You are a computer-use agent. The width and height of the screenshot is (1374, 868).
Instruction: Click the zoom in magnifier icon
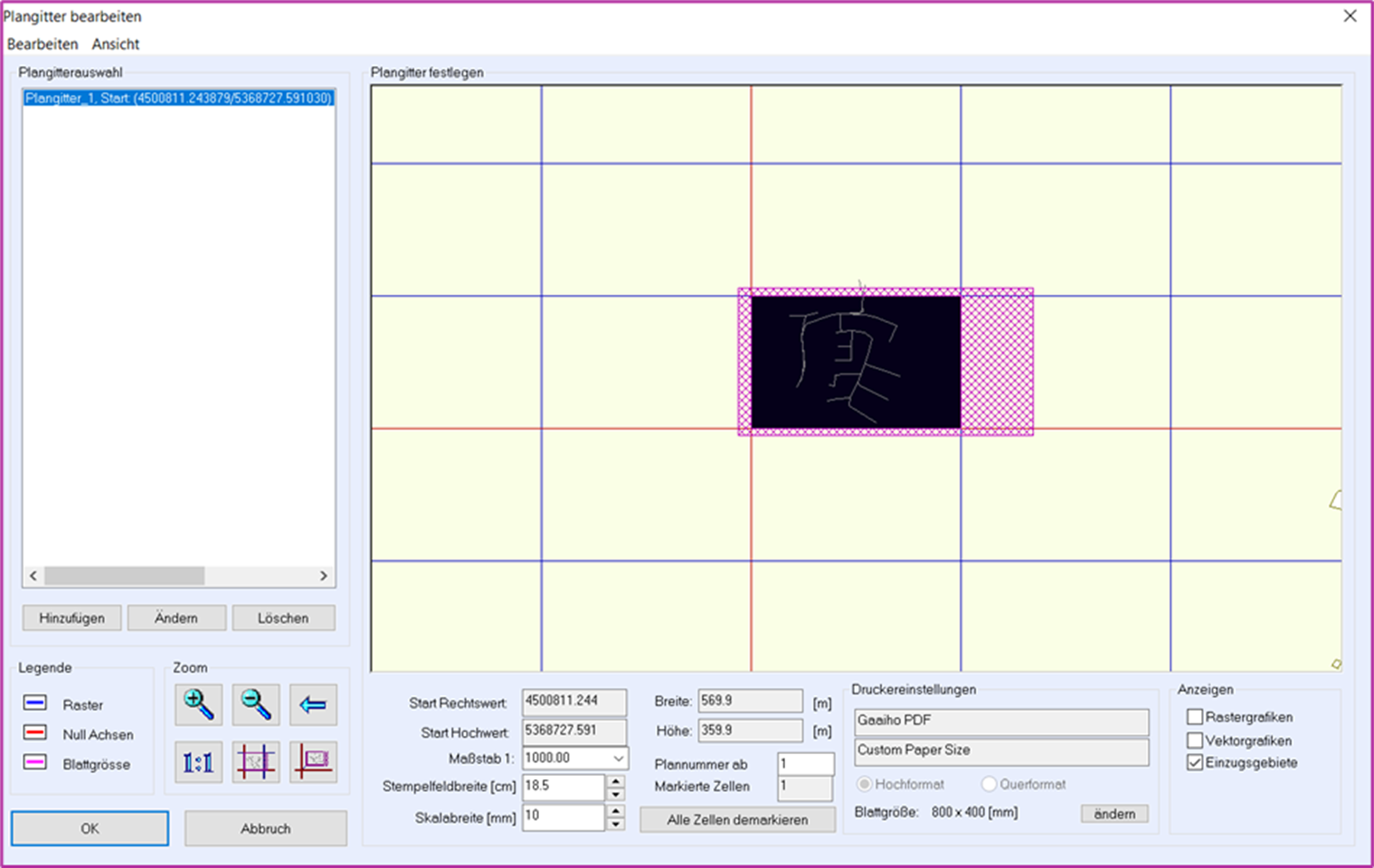click(x=198, y=704)
